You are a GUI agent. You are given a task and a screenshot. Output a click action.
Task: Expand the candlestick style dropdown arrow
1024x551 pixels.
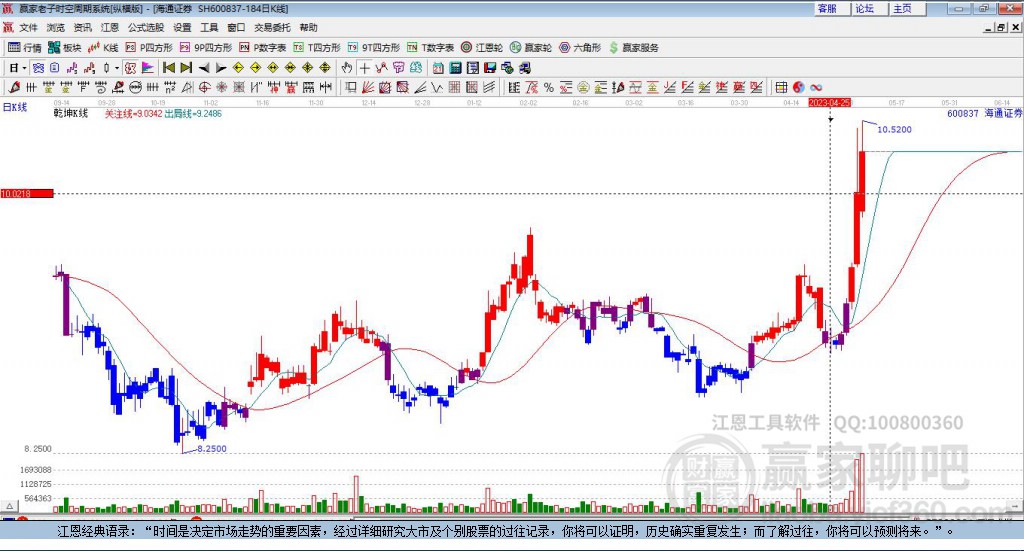pos(117,68)
